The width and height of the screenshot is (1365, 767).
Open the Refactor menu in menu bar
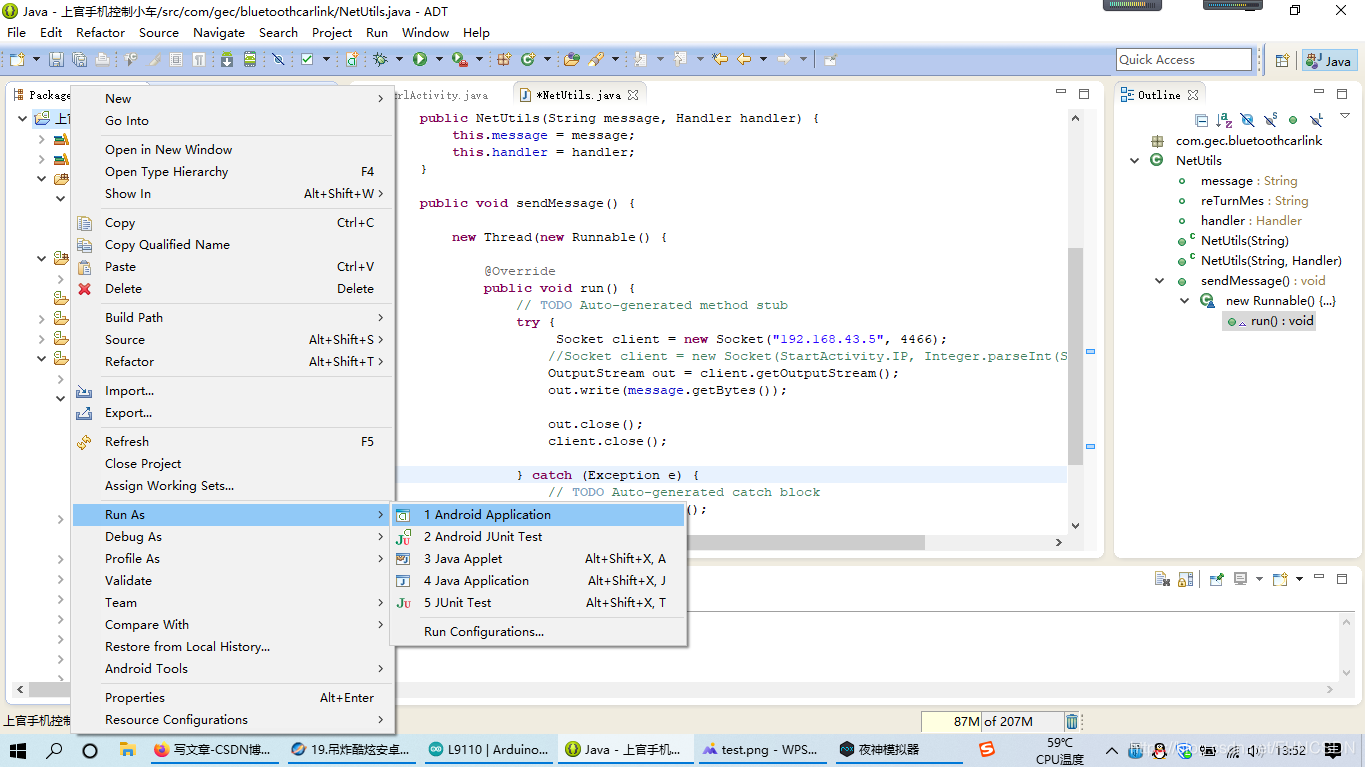coord(100,32)
